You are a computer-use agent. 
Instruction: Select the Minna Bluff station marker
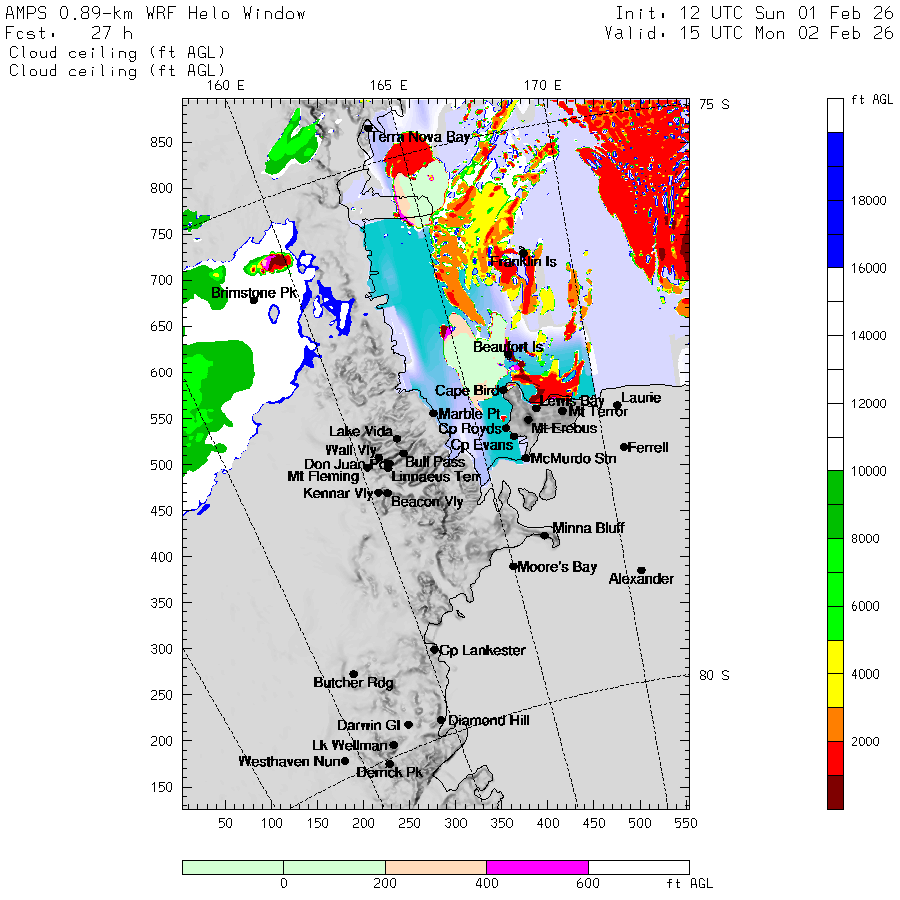point(545,535)
